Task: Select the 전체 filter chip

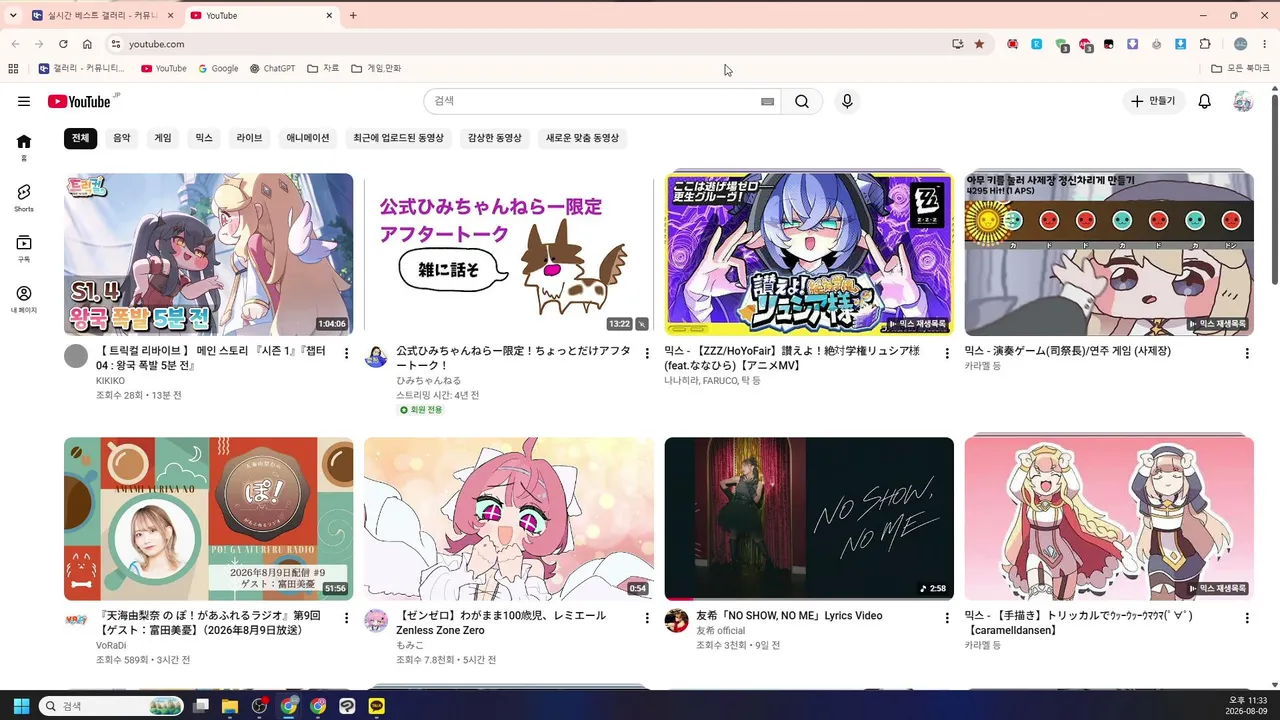Action: click(80, 138)
